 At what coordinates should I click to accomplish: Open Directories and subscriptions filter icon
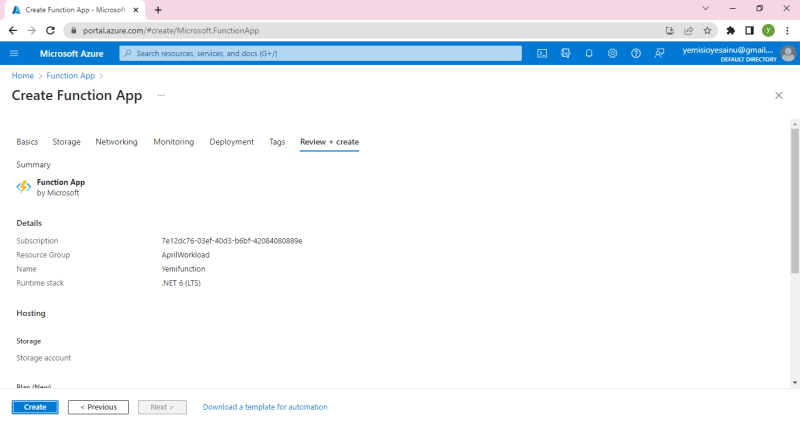(x=565, y=54)
